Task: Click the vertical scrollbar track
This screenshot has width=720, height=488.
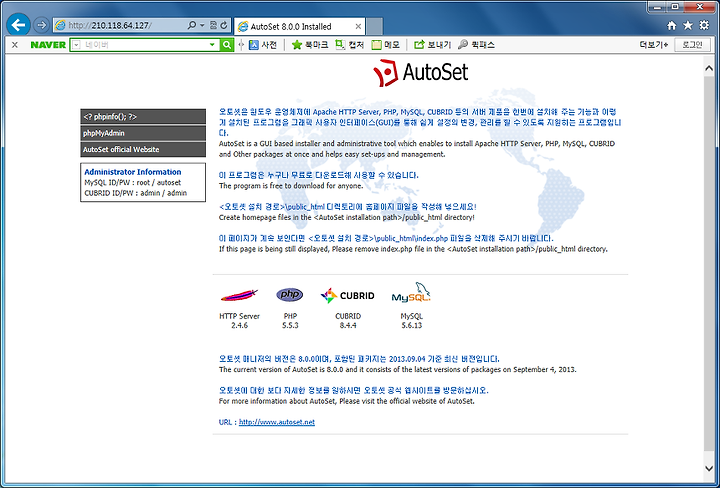Action: (709, 266)
